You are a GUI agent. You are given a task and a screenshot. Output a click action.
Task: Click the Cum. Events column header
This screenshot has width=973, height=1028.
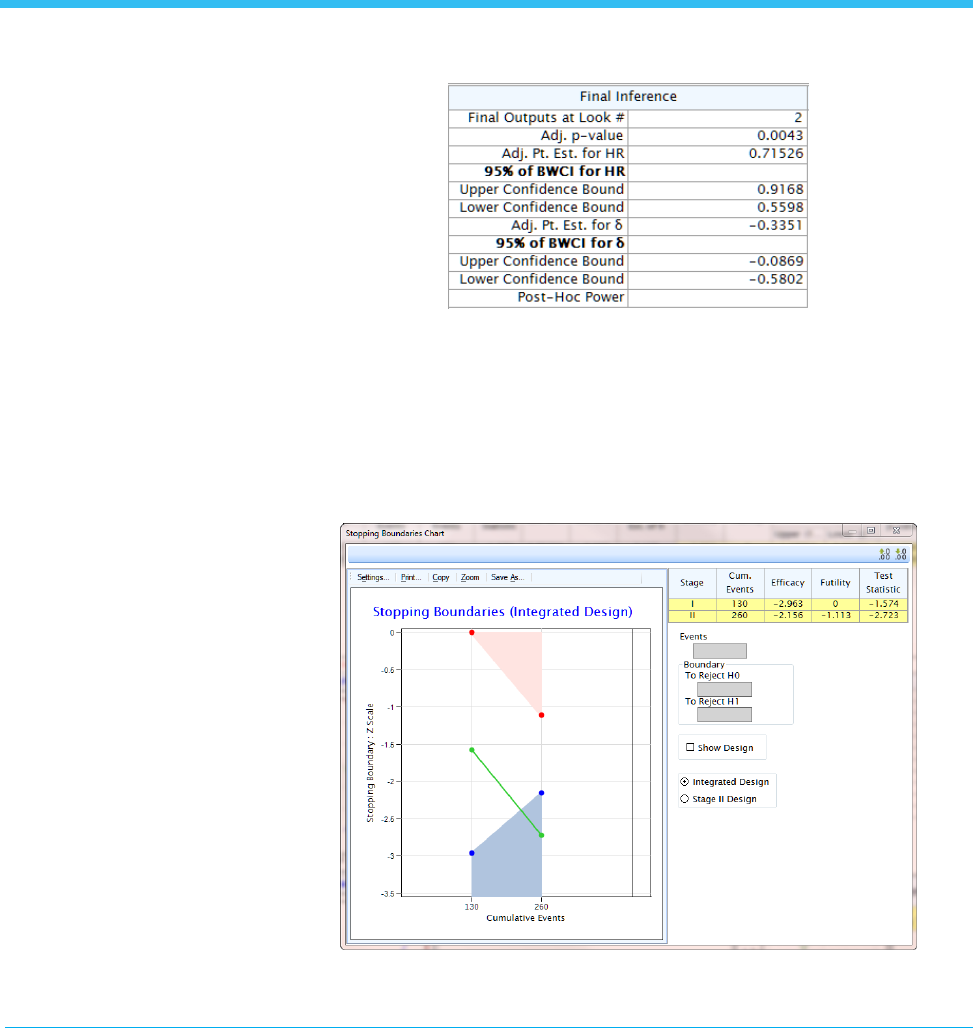point(740,583)
